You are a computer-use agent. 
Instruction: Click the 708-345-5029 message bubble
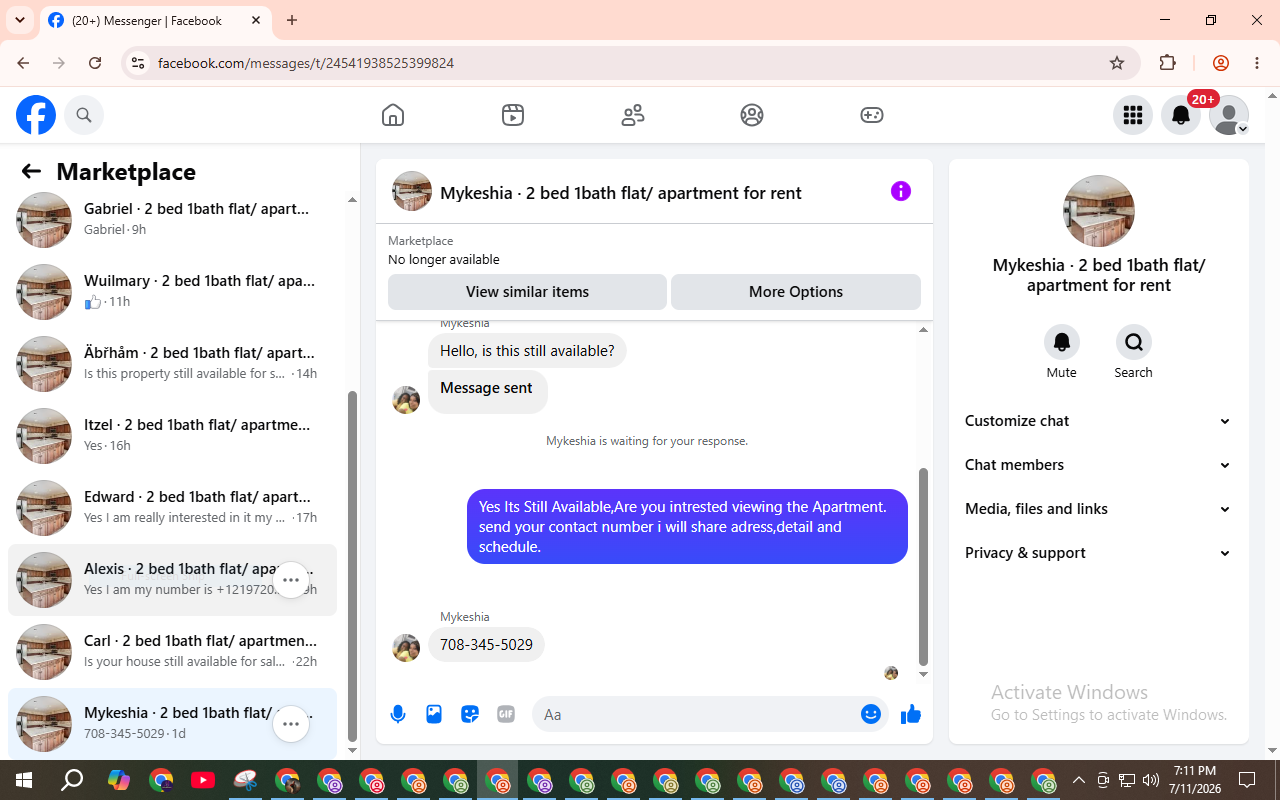coord(486,645)
